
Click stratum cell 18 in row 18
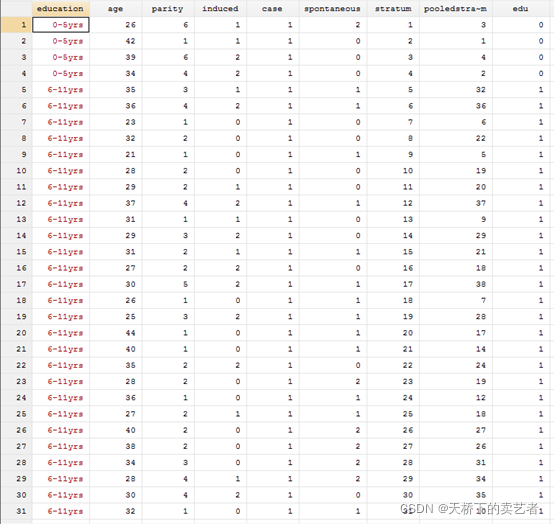pyautogui.click(x=393, y=300)
